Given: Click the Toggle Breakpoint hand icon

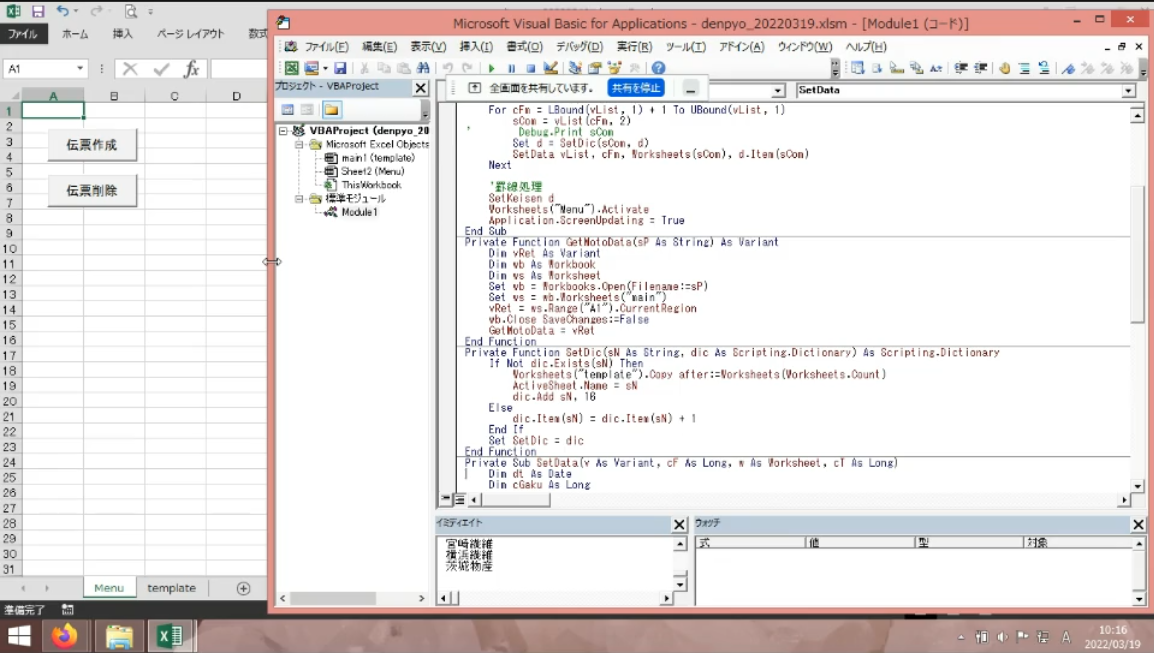Looking at the screenshot, I should [1005, 68].
